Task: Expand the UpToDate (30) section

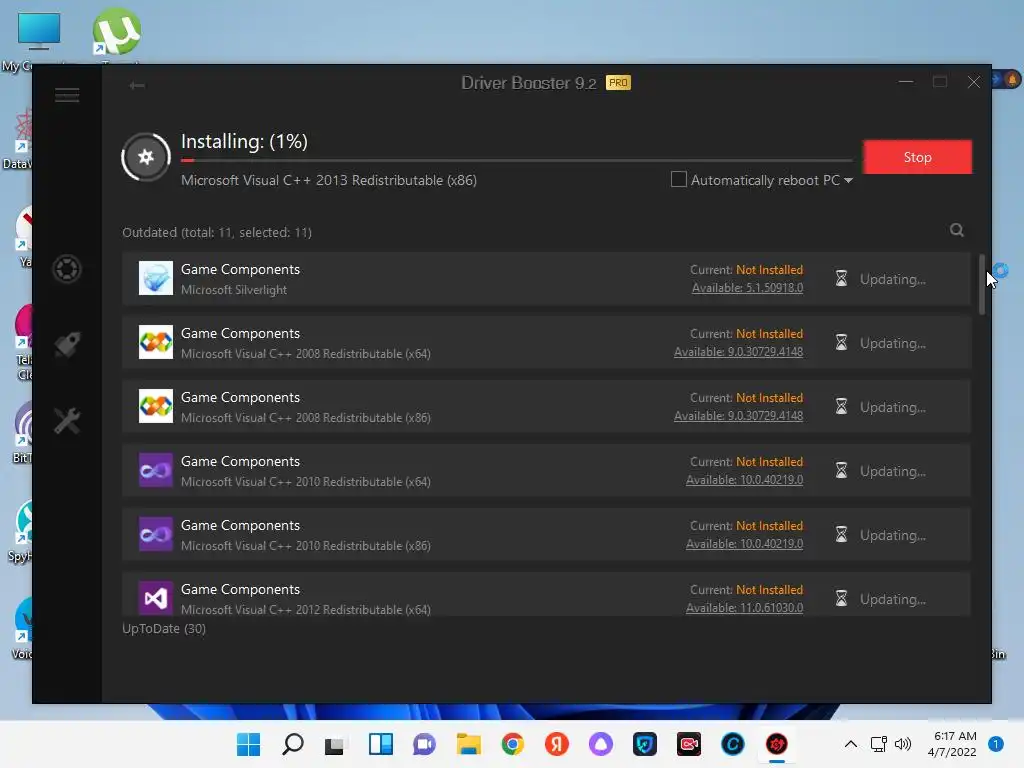Action: click(x=164, y=628)
